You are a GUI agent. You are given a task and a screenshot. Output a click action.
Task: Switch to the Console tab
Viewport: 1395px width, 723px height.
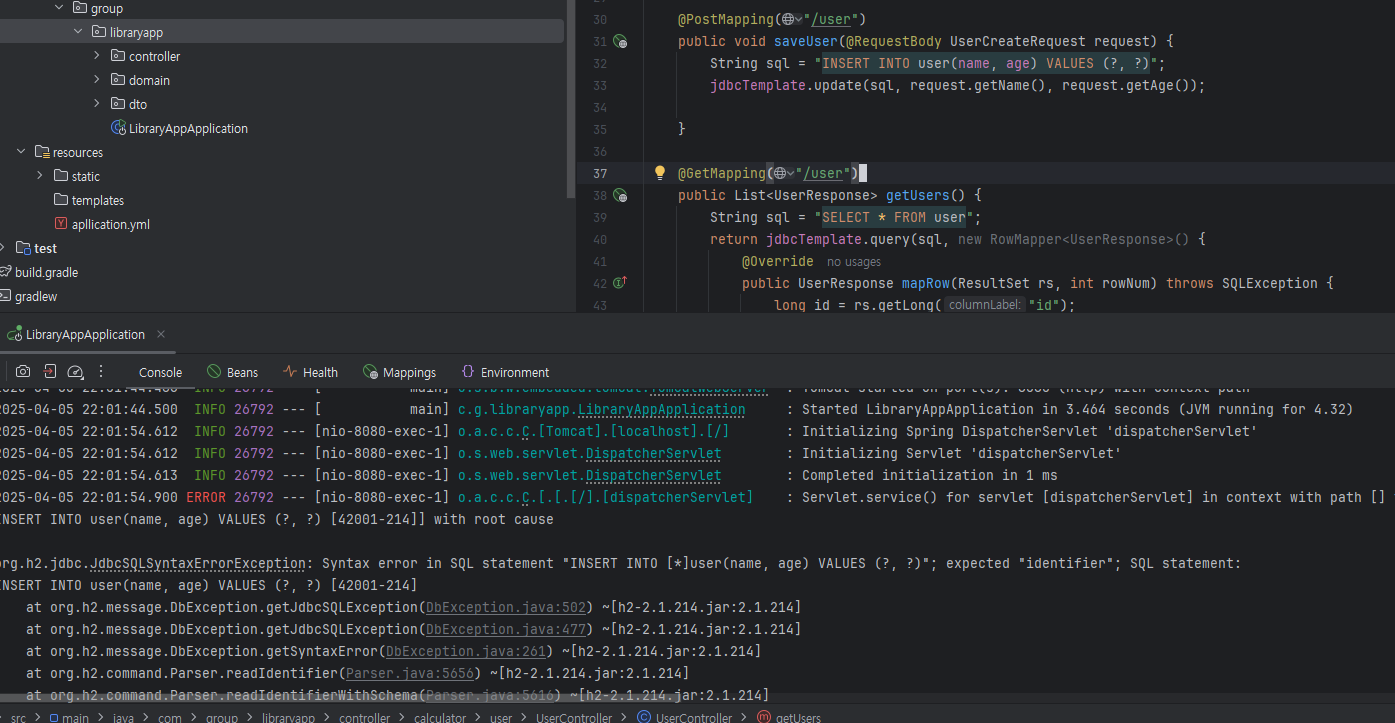point(160,372)
